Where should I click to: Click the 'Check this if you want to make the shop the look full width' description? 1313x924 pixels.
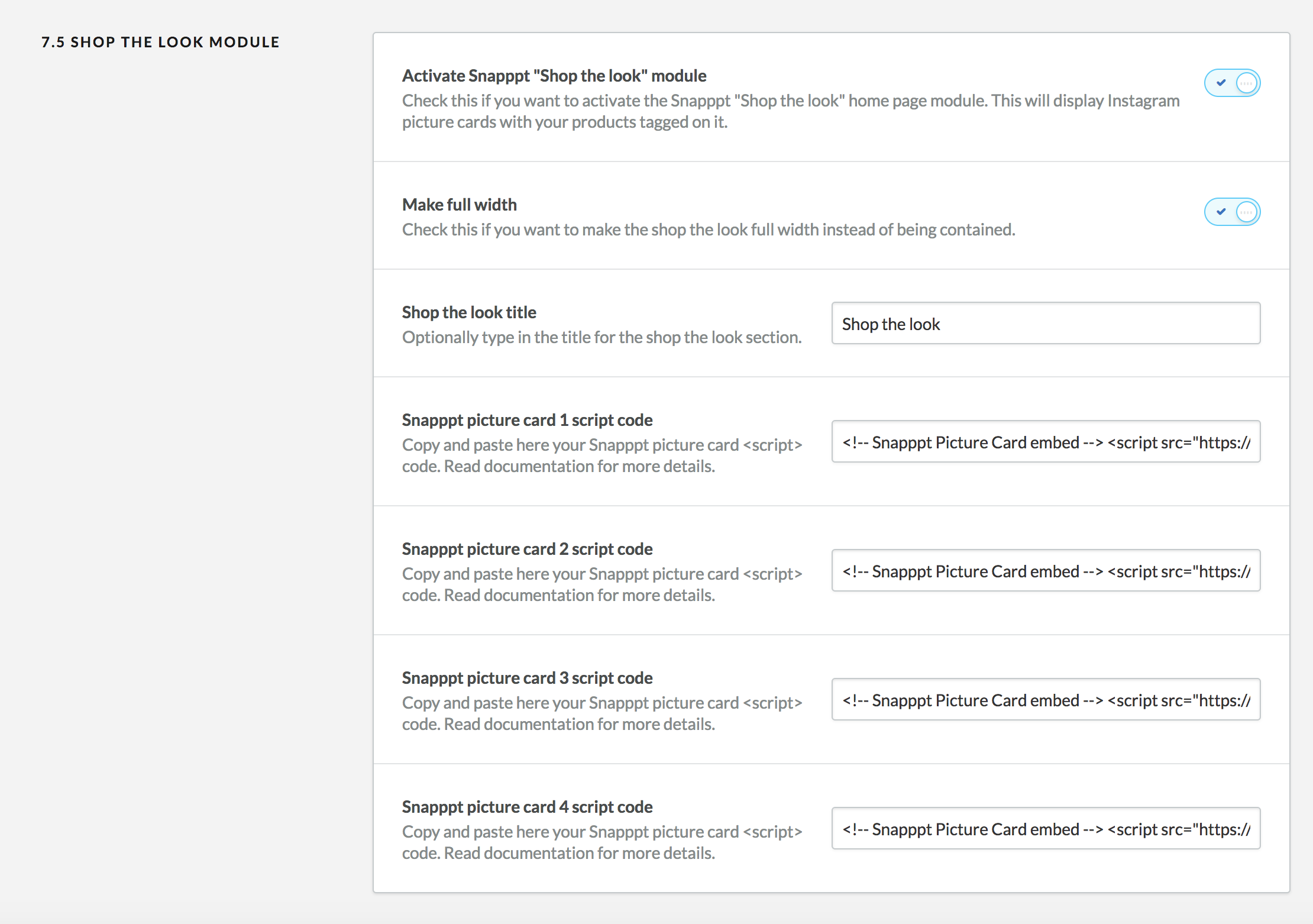[x=709, y=230]
